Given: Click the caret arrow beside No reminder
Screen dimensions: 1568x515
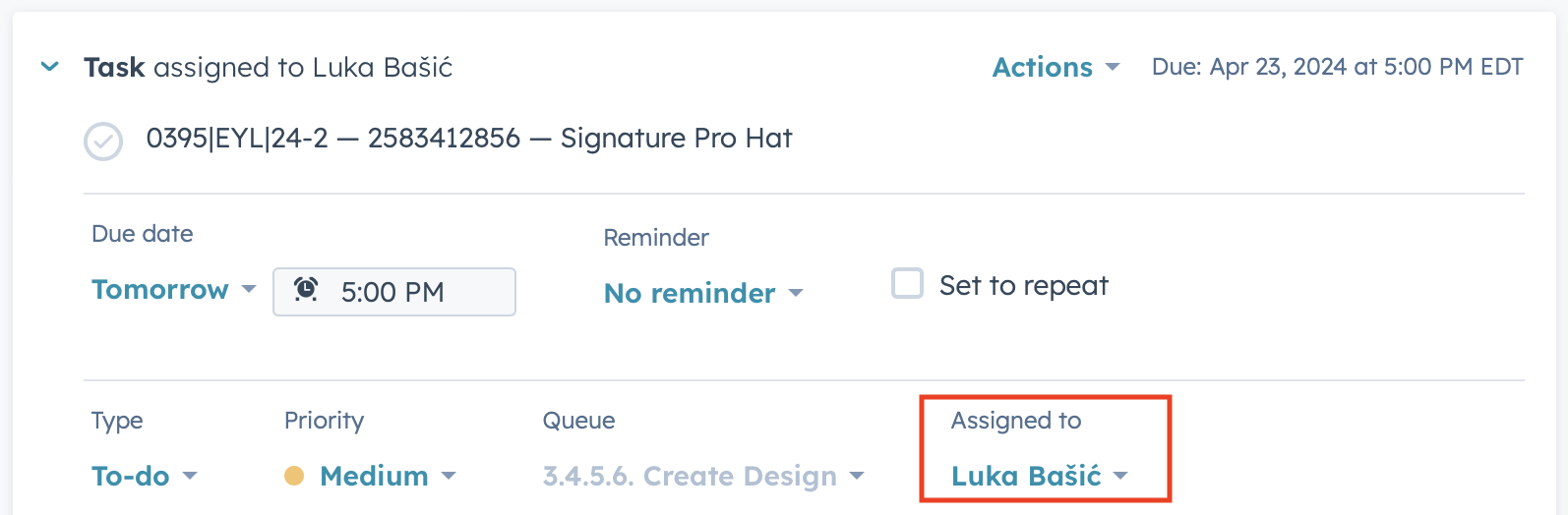Looking at the screenshot, I should click(x=796, y=293).
